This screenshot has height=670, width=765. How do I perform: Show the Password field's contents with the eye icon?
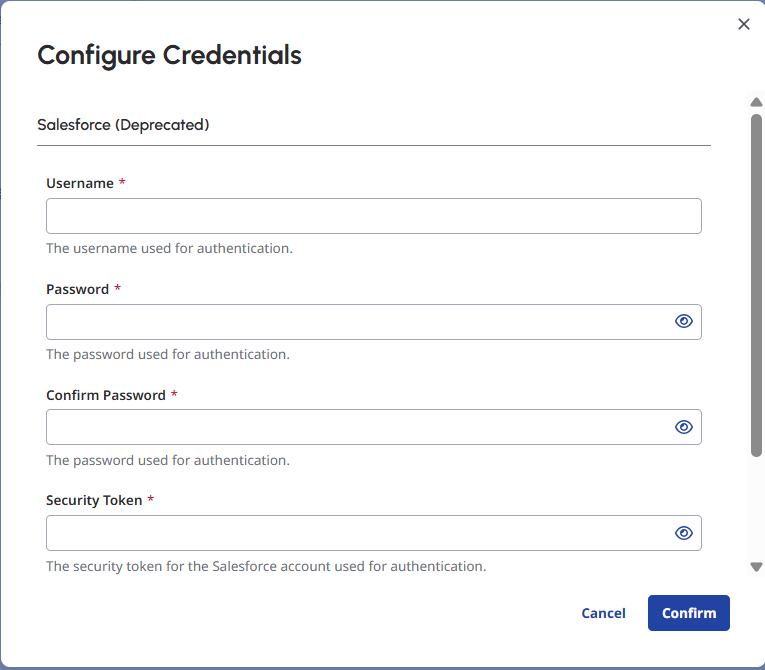[684, 321]
